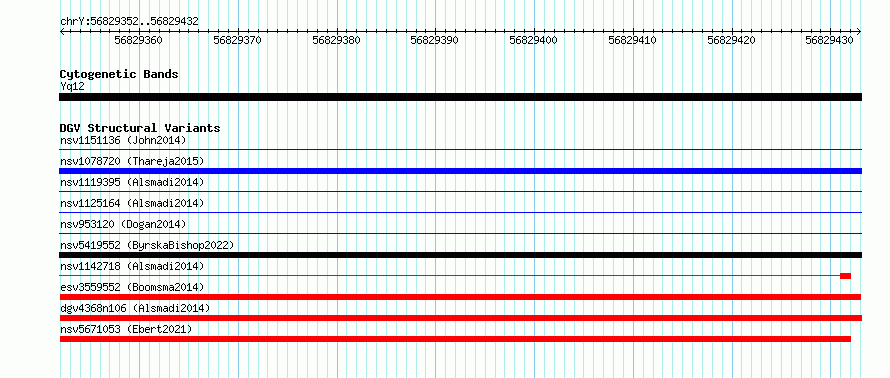The height and width of the screenshot is (378, 890).
Task: Click thin blue bar of nsv1151136
Action: pyautogui.click(x=460, y=150)
